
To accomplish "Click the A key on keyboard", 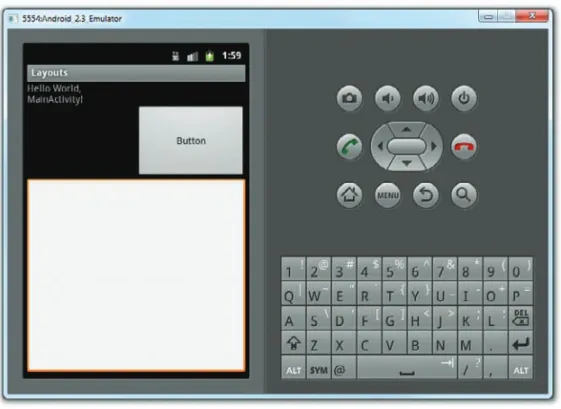I will pyautogui.click(x=293, y=318).
